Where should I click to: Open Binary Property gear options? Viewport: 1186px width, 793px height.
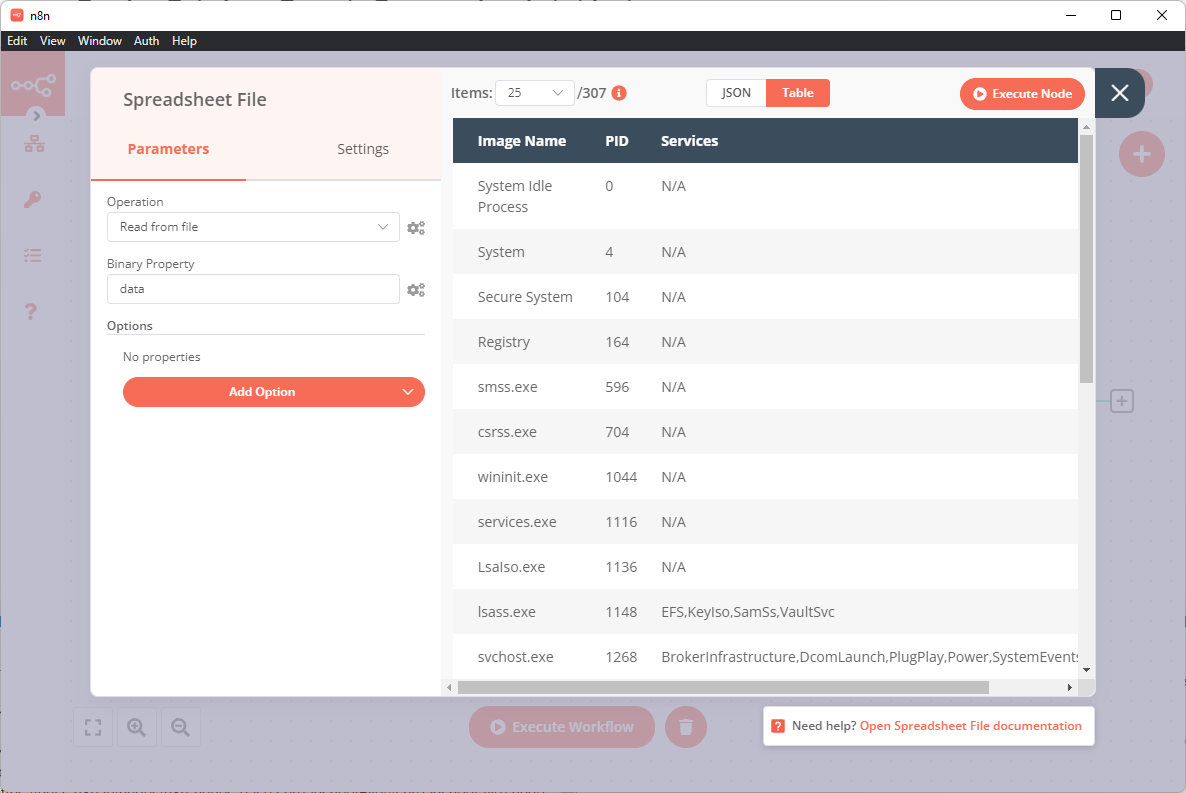416,290
